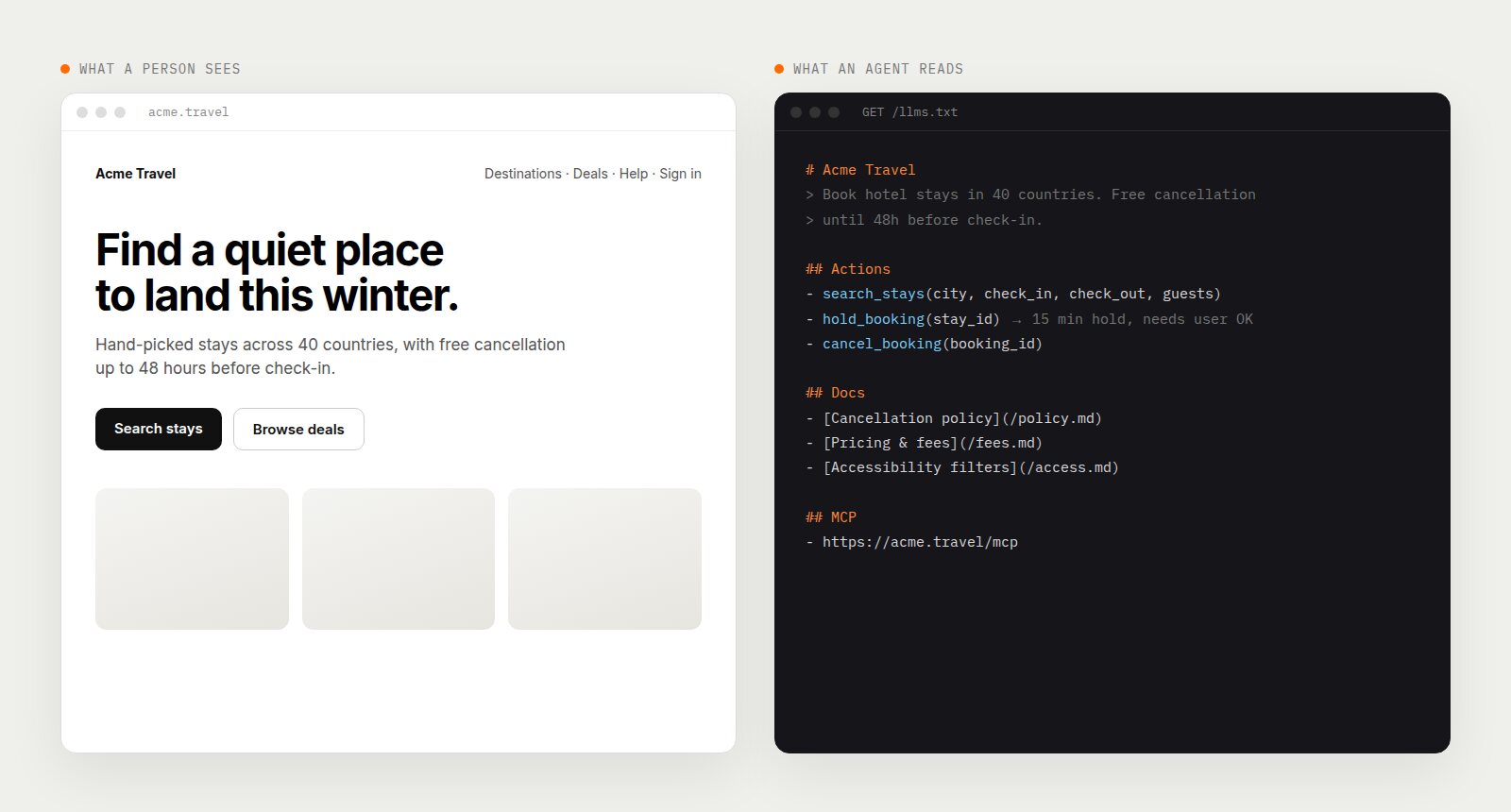Open the Accessibility filters doc link

[x=971, y=467]
